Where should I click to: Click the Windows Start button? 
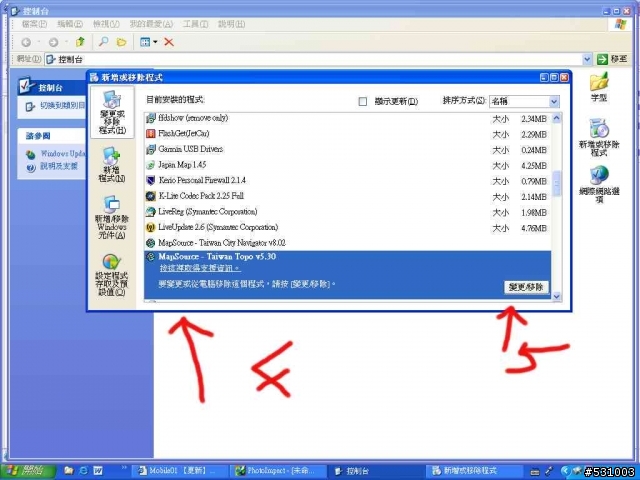[x=28, y=471]
